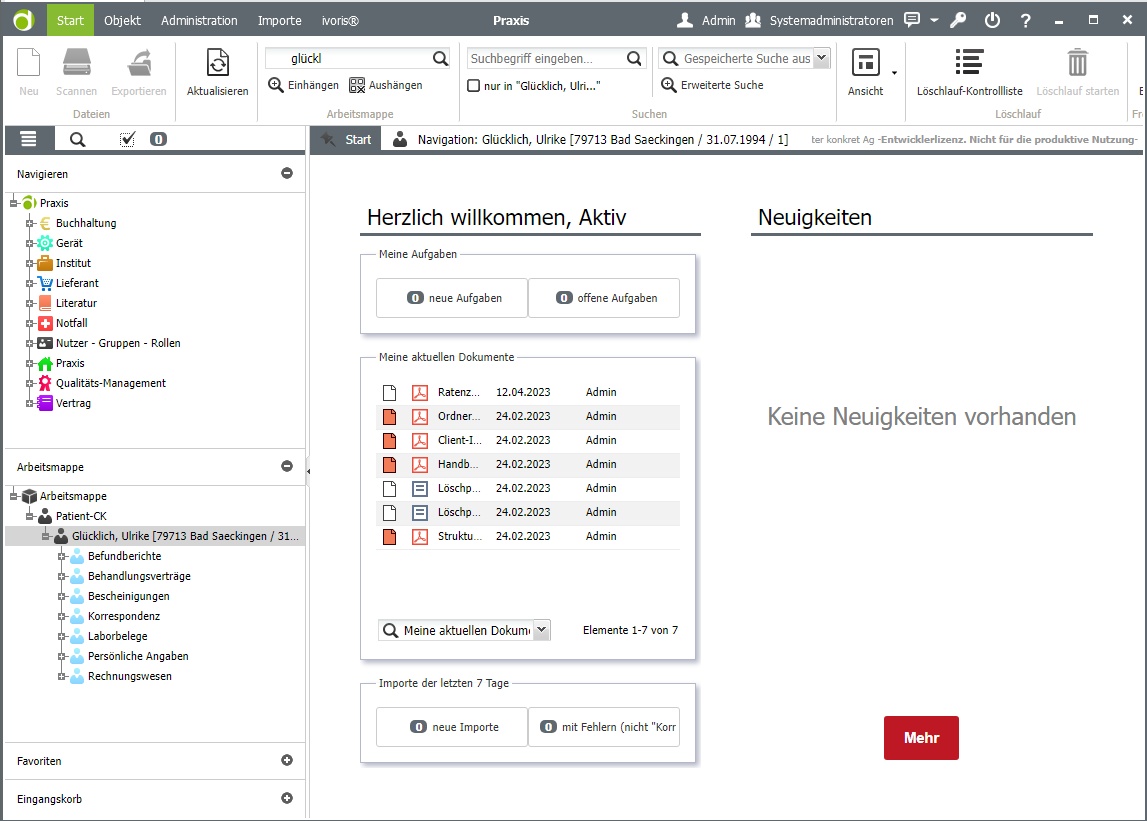Select the Laborbelege folder in Arbeitsmappe
Viewport: 1147px width, 821px height.
117,636
